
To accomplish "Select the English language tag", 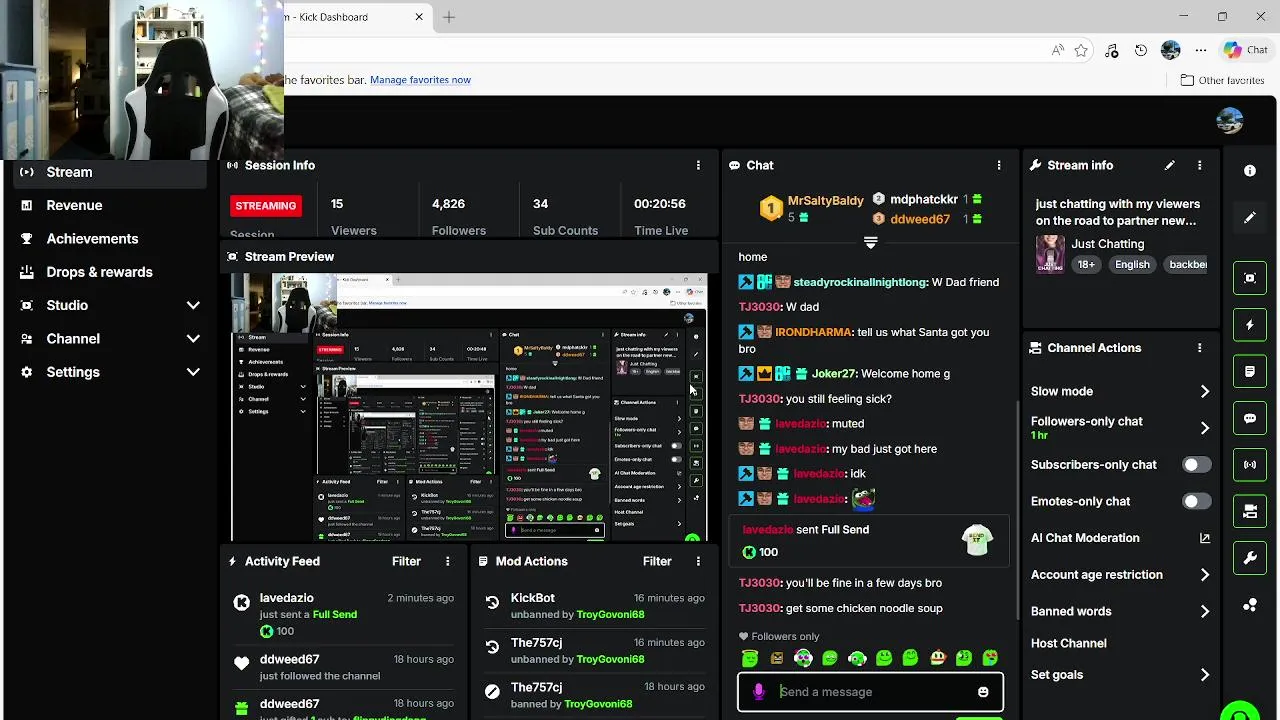I will point(1132,265).
